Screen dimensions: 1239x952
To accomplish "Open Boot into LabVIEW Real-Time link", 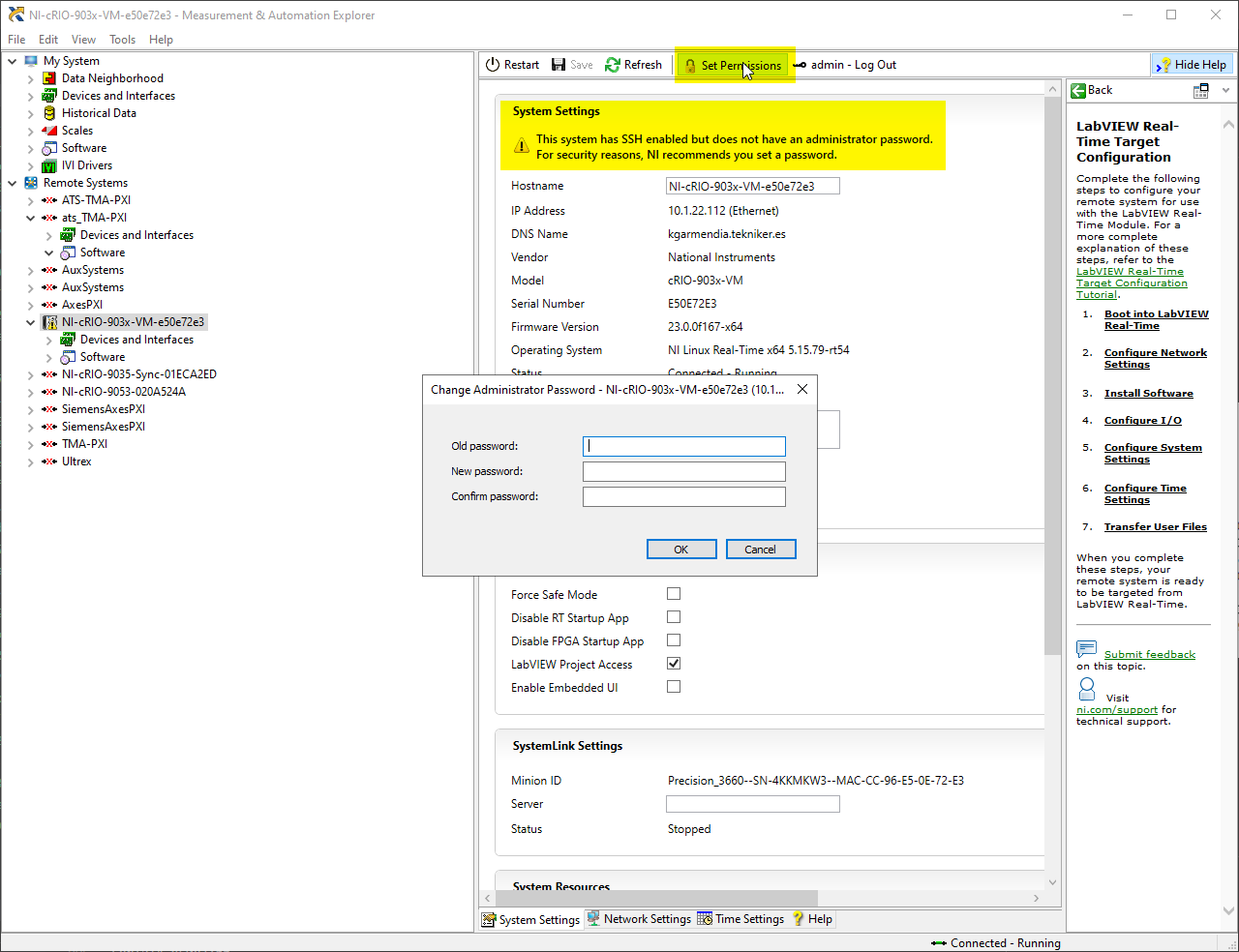I will click(x=1156, y=320).
